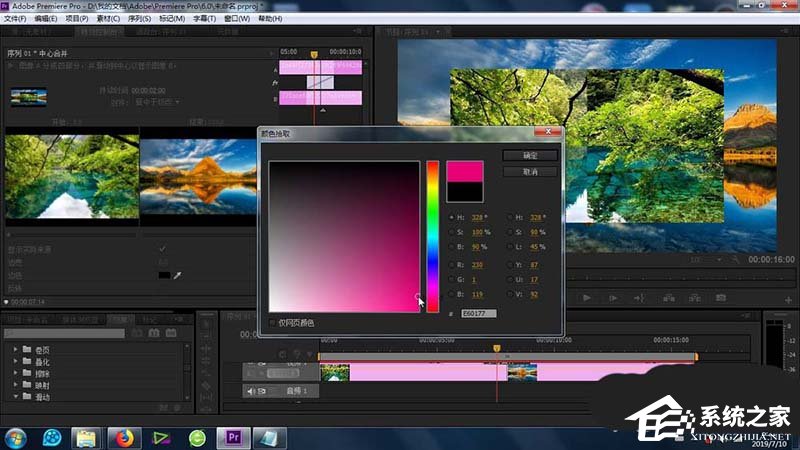The image size is (800, 450).
Task: Enable the 仅网页颜色 checkbox
Action: tap(274, 322)
